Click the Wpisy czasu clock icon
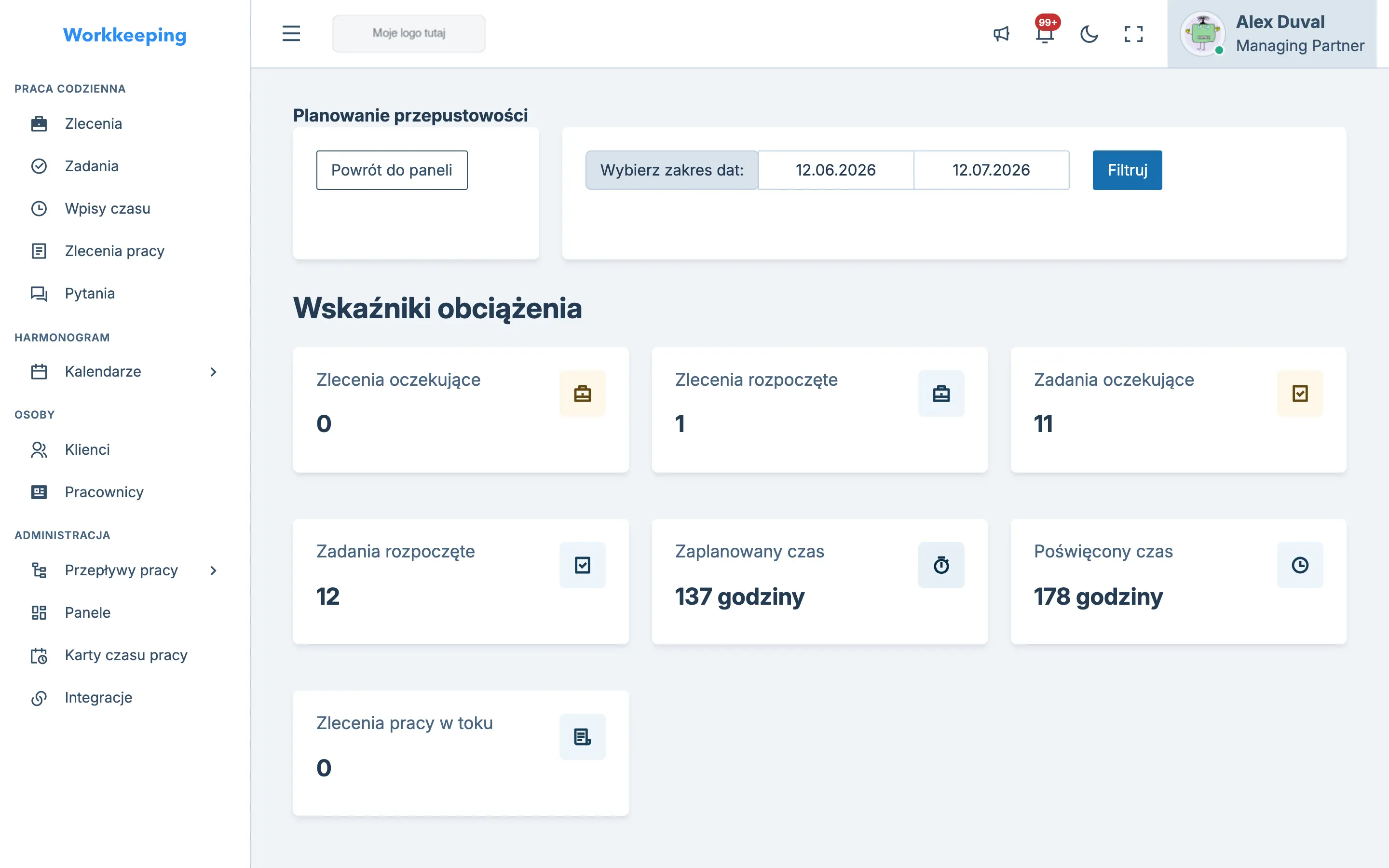Screen dimensions: 1389x868 tap(39, 208)
